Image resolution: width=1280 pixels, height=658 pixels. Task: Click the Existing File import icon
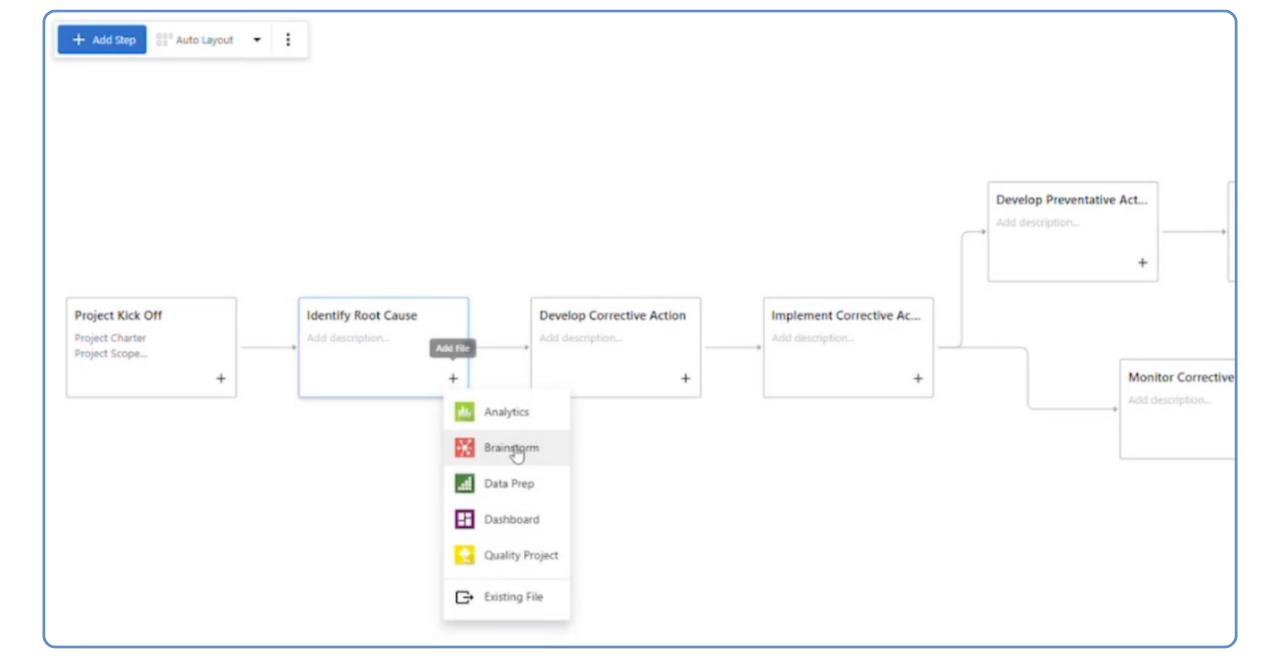pos(463,597)
